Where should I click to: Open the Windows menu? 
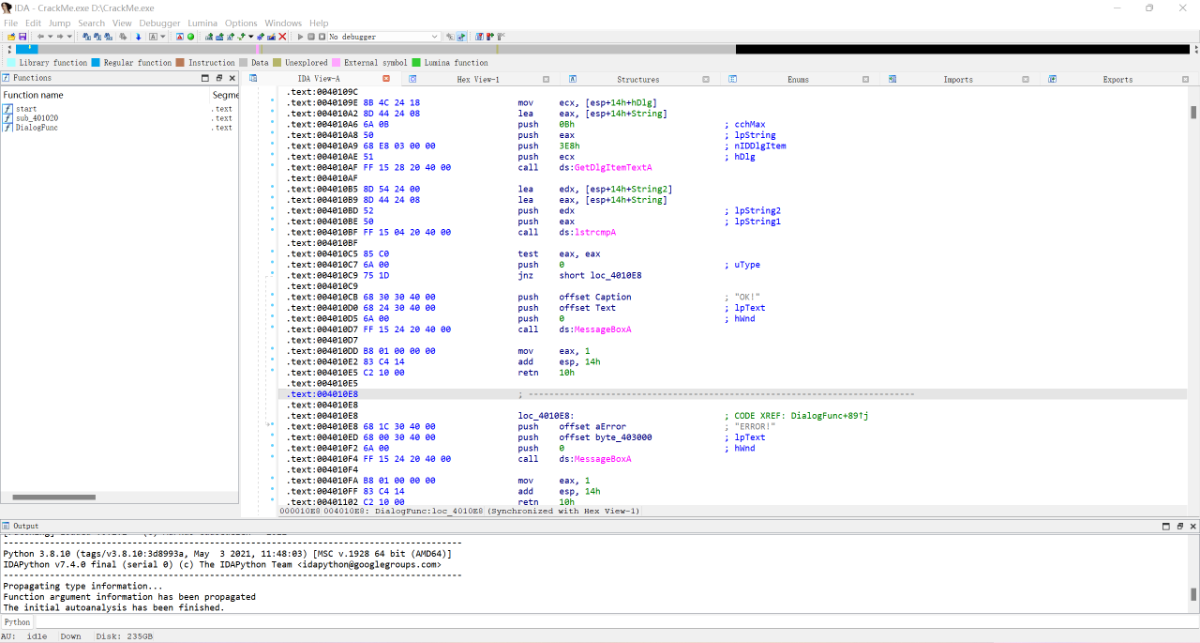tap(283, 23)
